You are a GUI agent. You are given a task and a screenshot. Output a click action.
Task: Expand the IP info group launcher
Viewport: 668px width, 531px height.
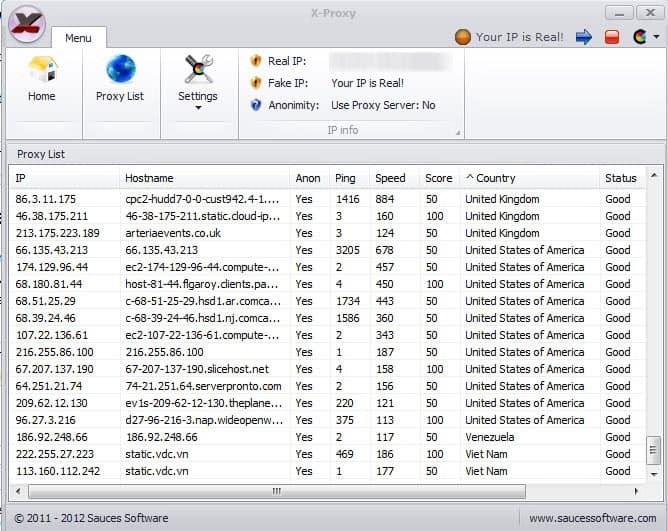point(458,133)
